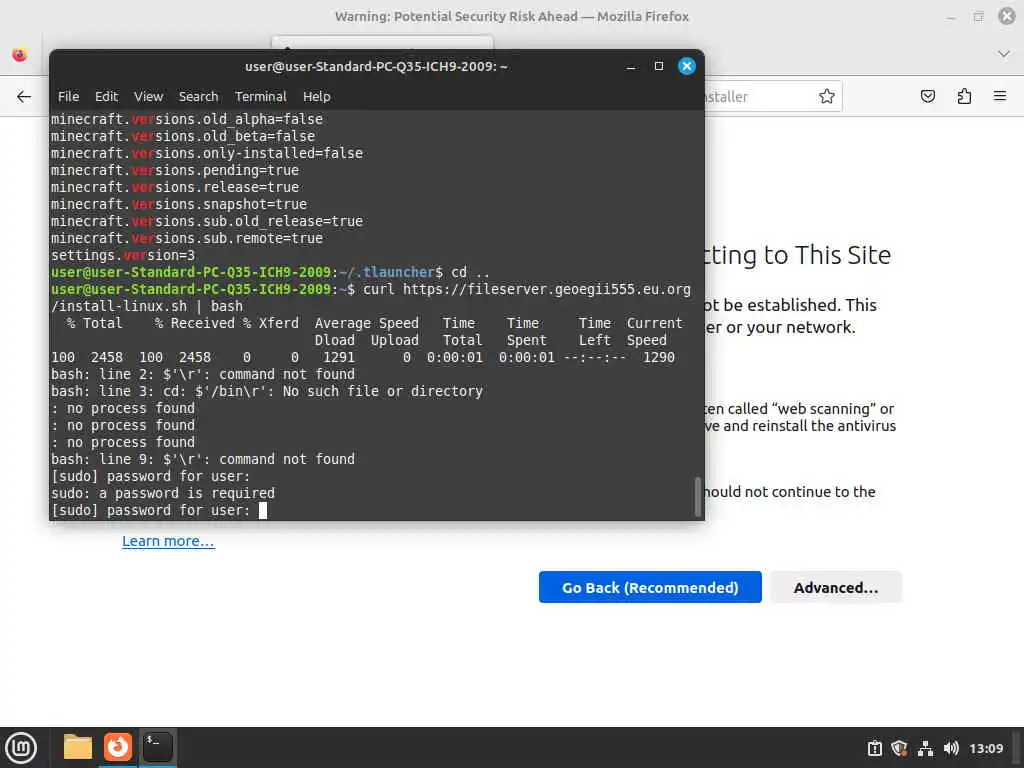Open the terminal File menu
This screenshot has width=1024, height=768.
pyautogui.click(x=69, y=97)
